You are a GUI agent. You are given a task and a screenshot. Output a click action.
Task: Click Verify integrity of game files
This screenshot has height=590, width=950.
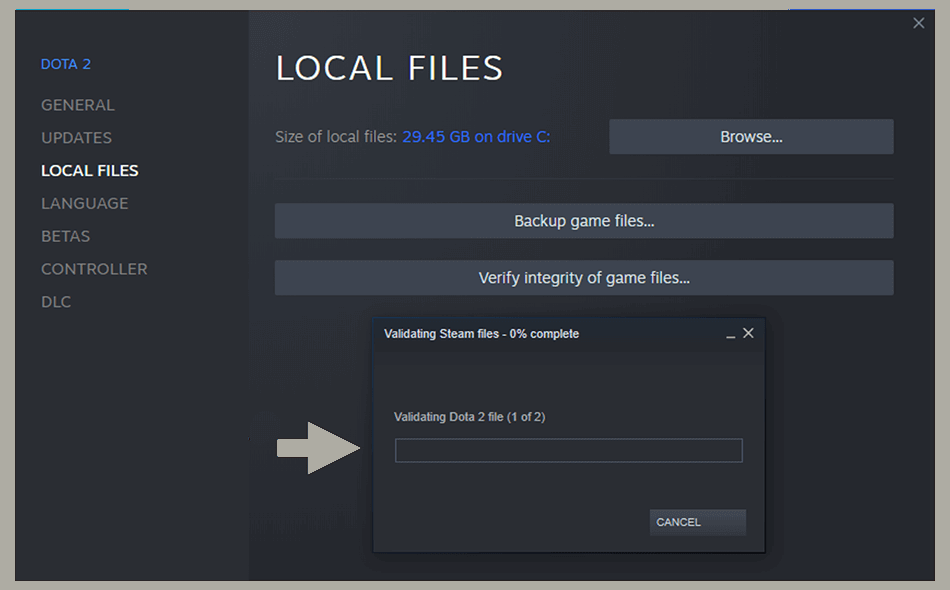[x=584, y=277]
